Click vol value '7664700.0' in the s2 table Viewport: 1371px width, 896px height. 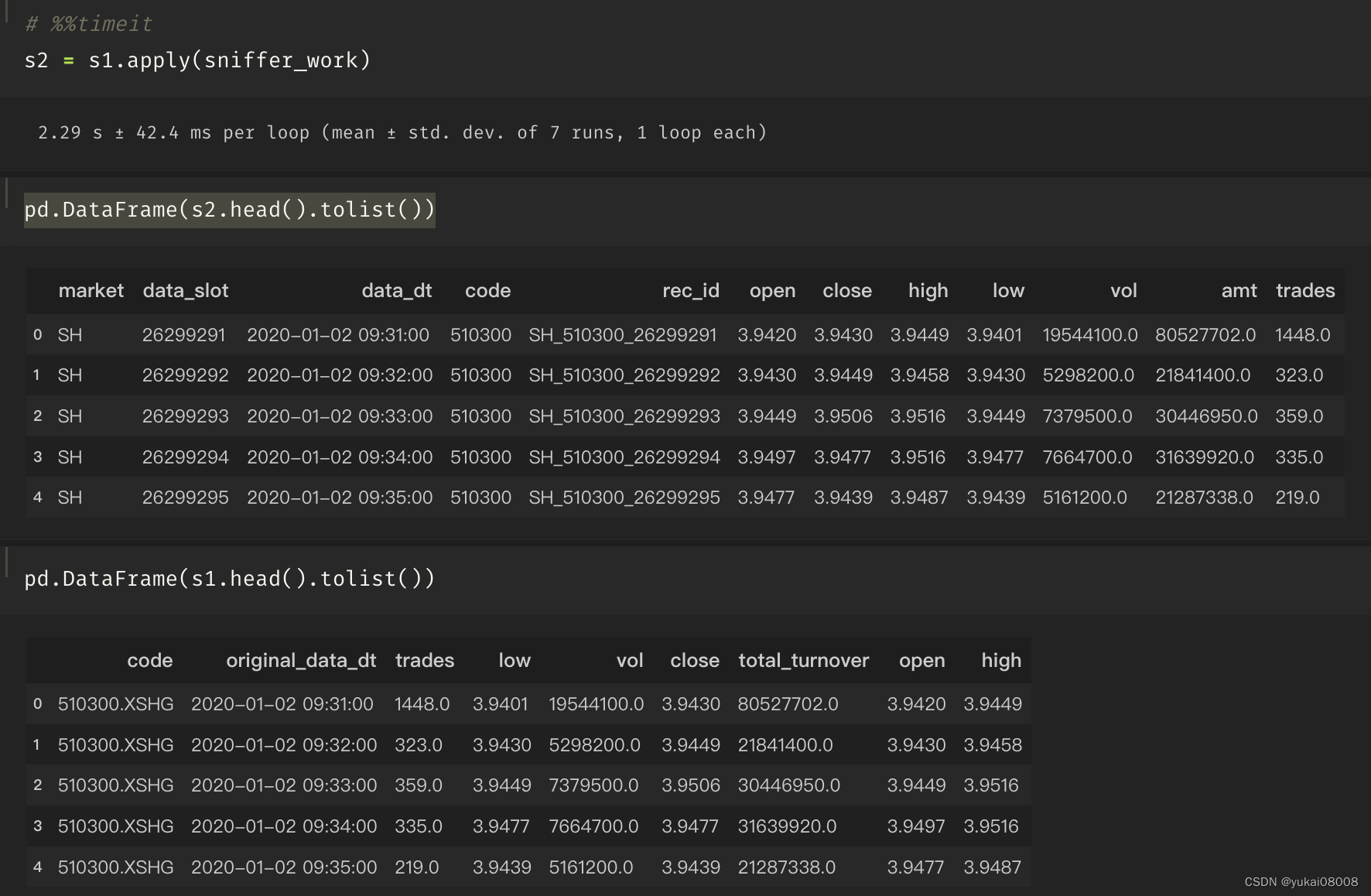1088,457
